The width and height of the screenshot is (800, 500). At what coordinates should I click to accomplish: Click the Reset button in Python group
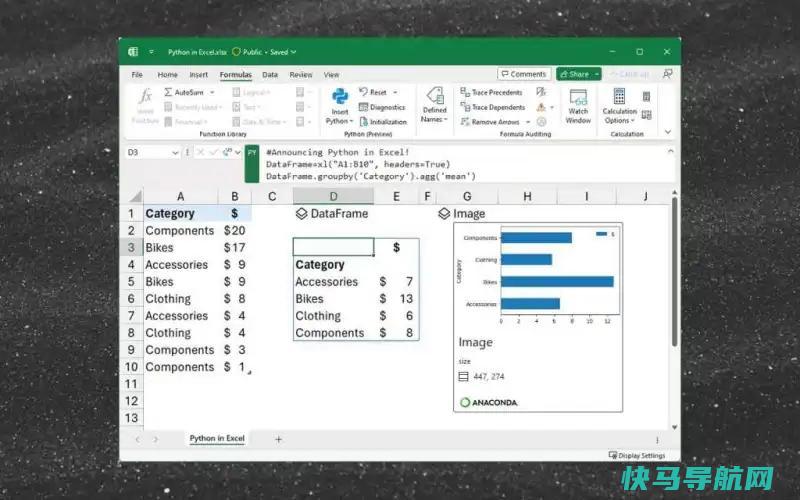373,92
